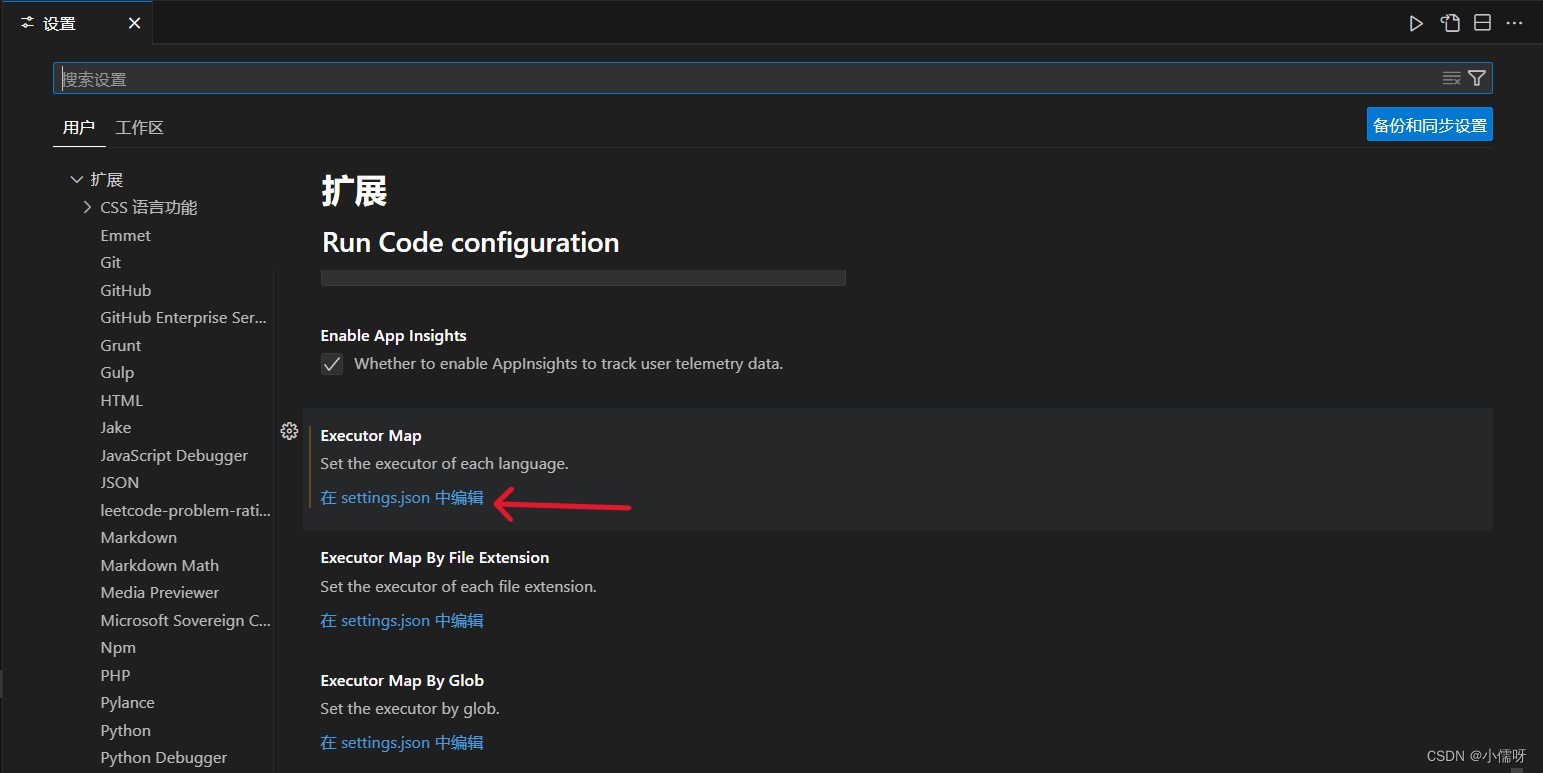
Task: Click the Run Code configuration progress bar
Action: click(583, 277)
